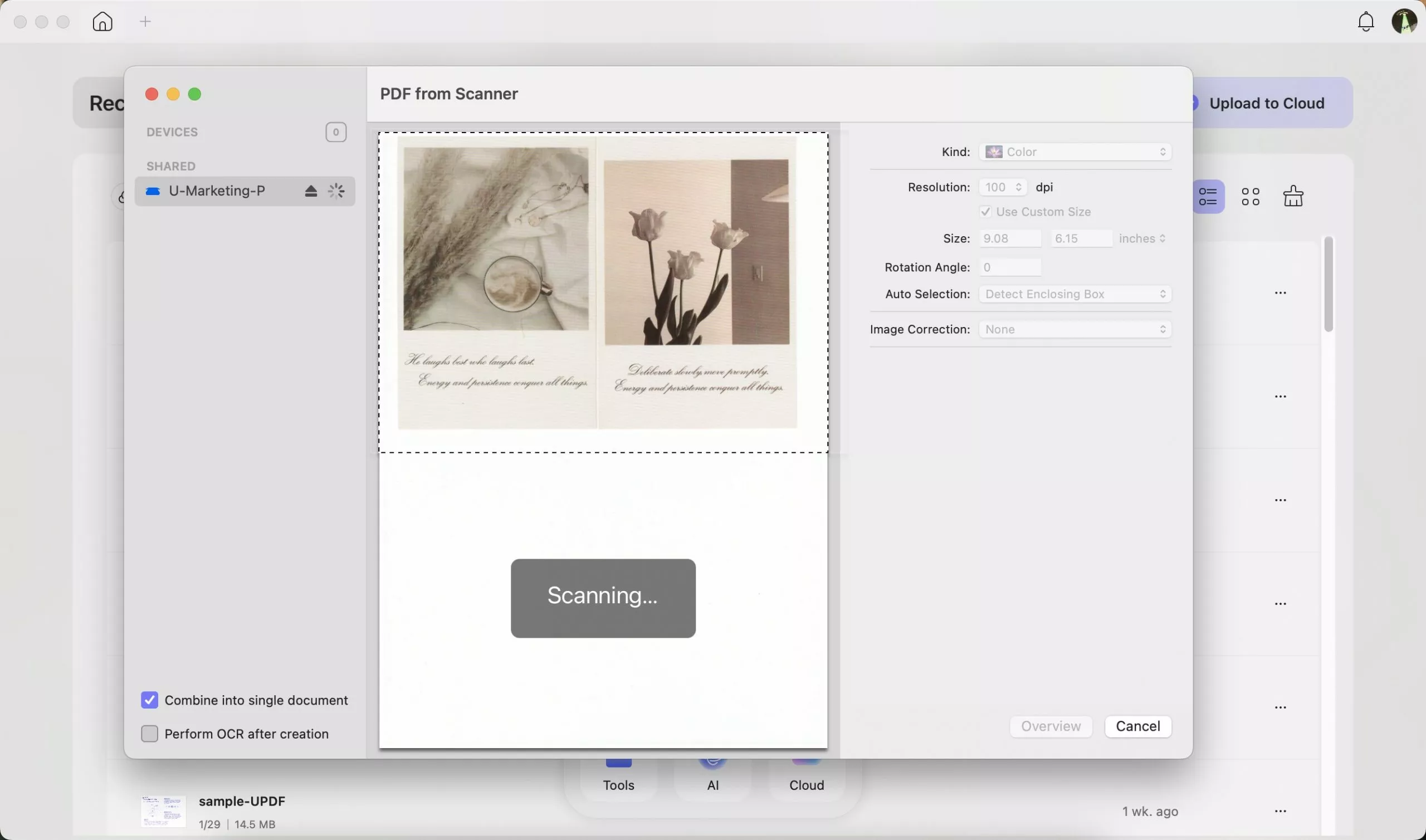Toggle Use Custom Size checkbox
The height and width of the screenshot is (840, 1426).
click(x=986, y=212)
